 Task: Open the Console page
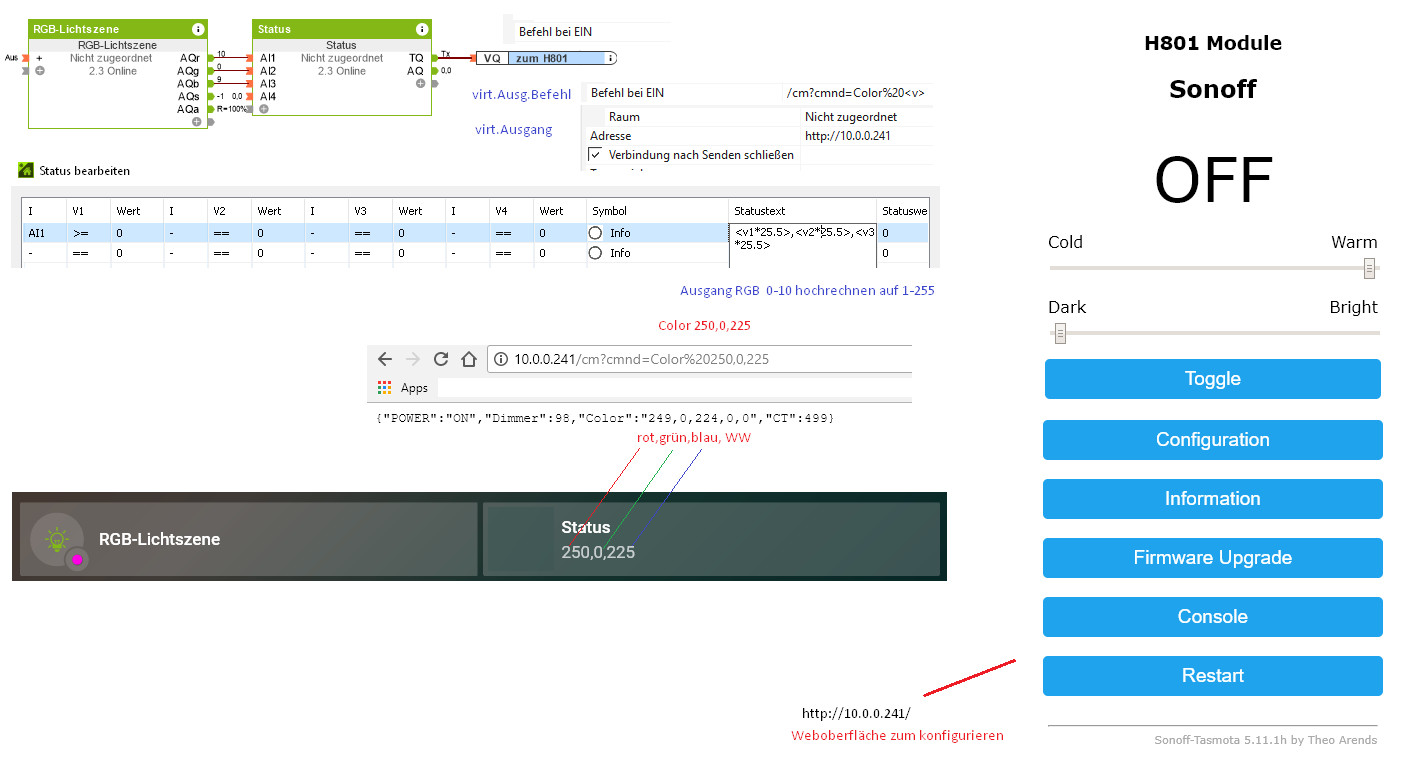(1212, 617)
